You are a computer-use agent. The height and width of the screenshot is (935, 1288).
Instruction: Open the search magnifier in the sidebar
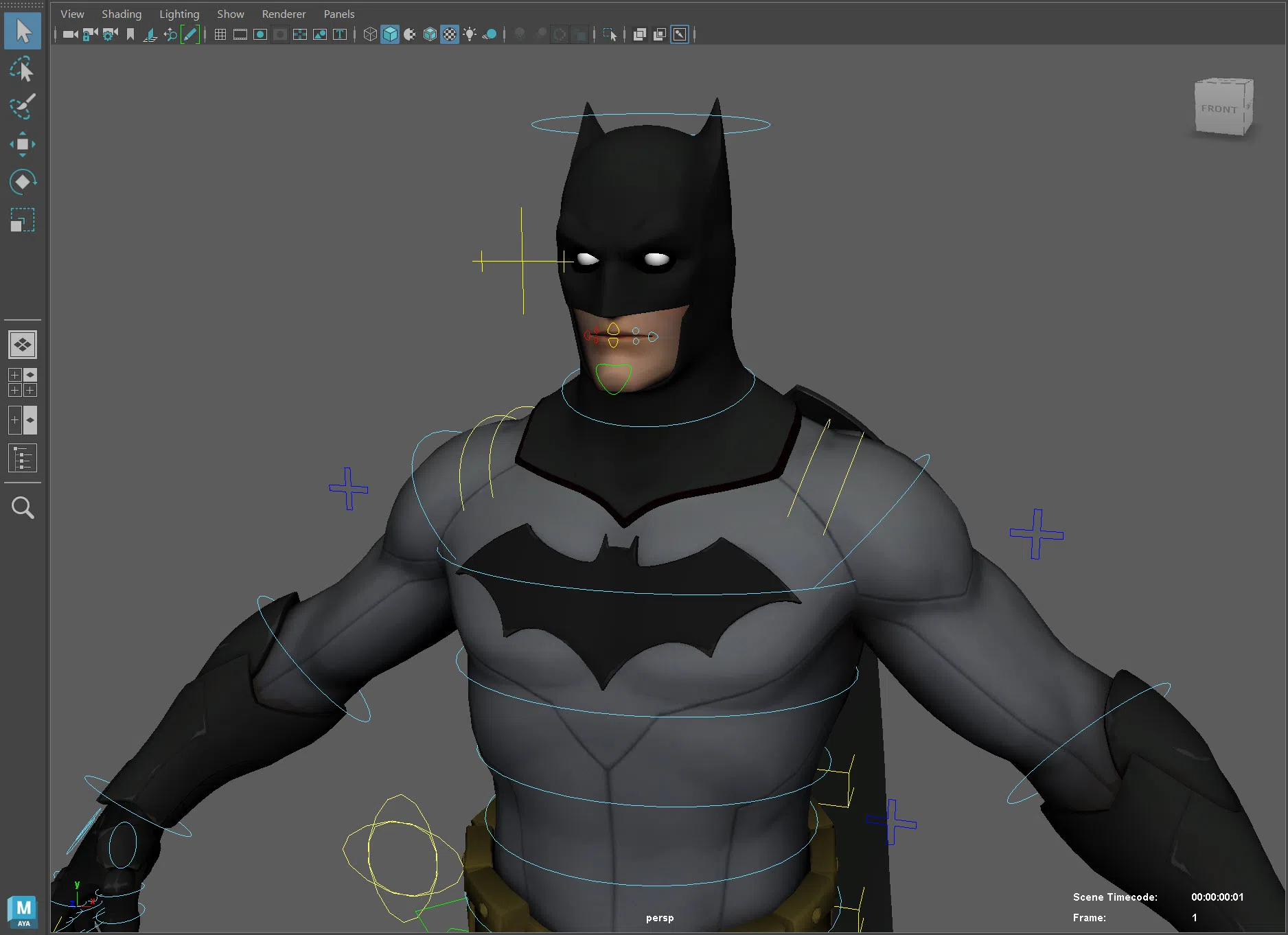[x=22, y=508]
